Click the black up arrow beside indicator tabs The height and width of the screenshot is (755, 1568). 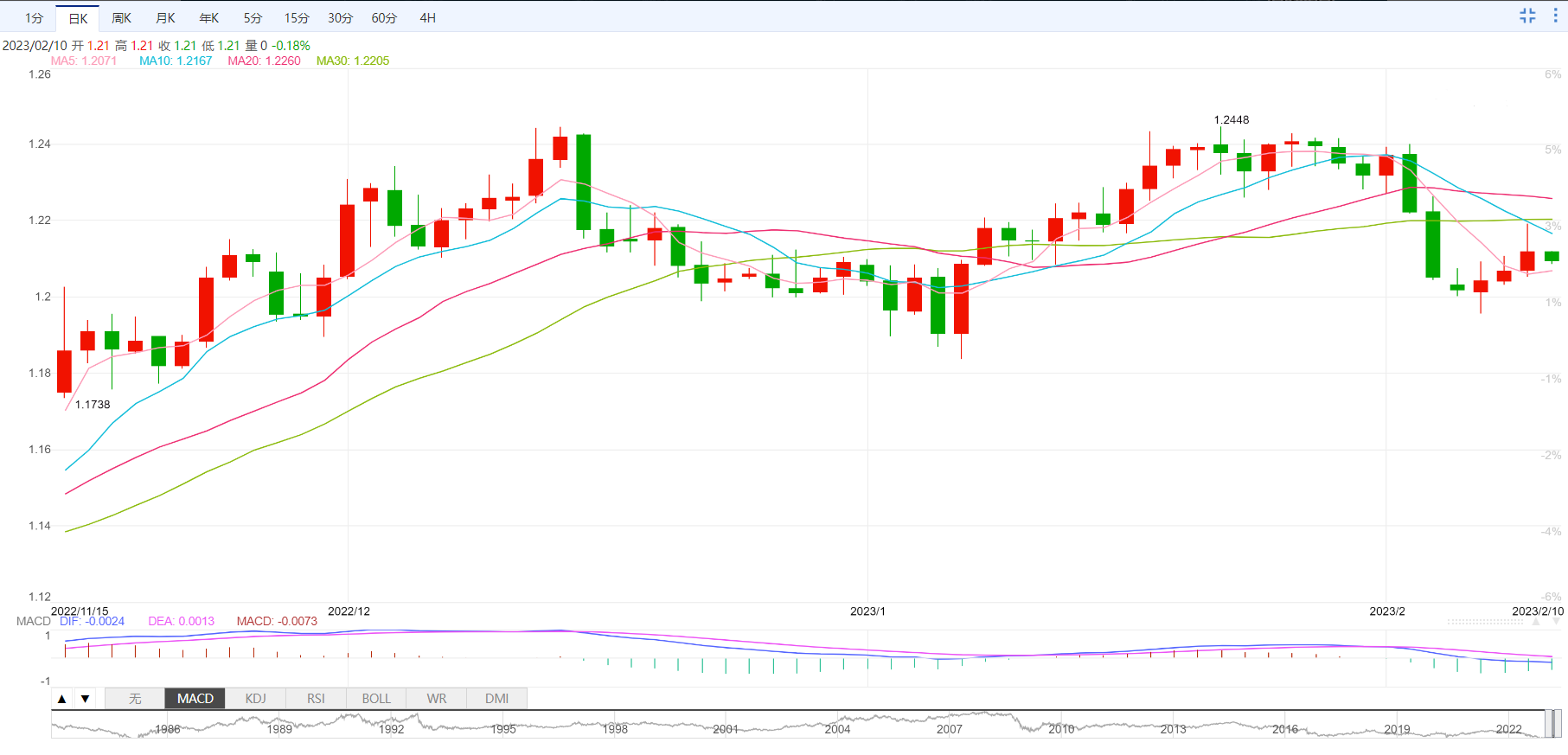pos(62,699)
